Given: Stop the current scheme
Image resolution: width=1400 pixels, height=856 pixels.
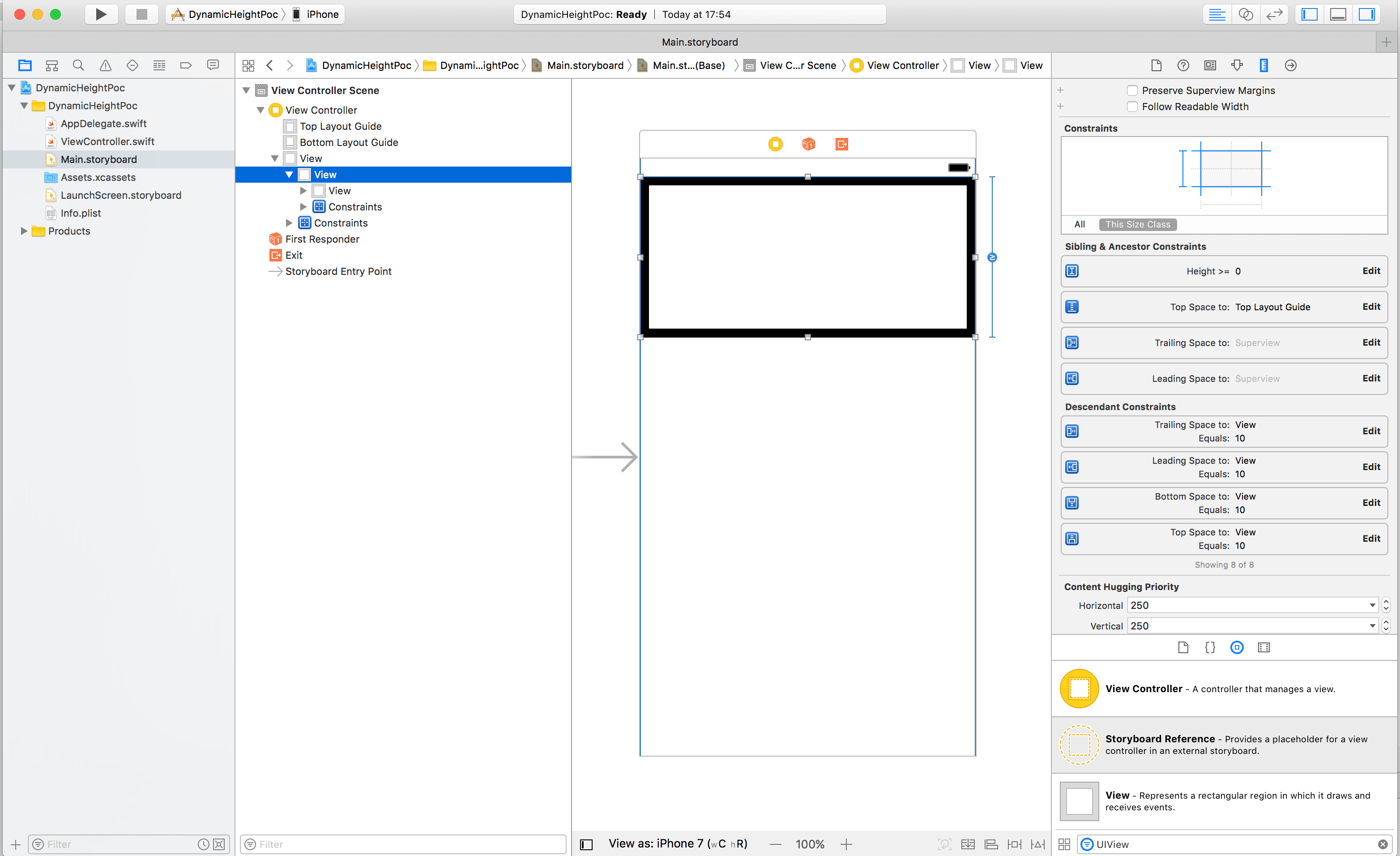Looking at the screenshot, I should point(141,14).
